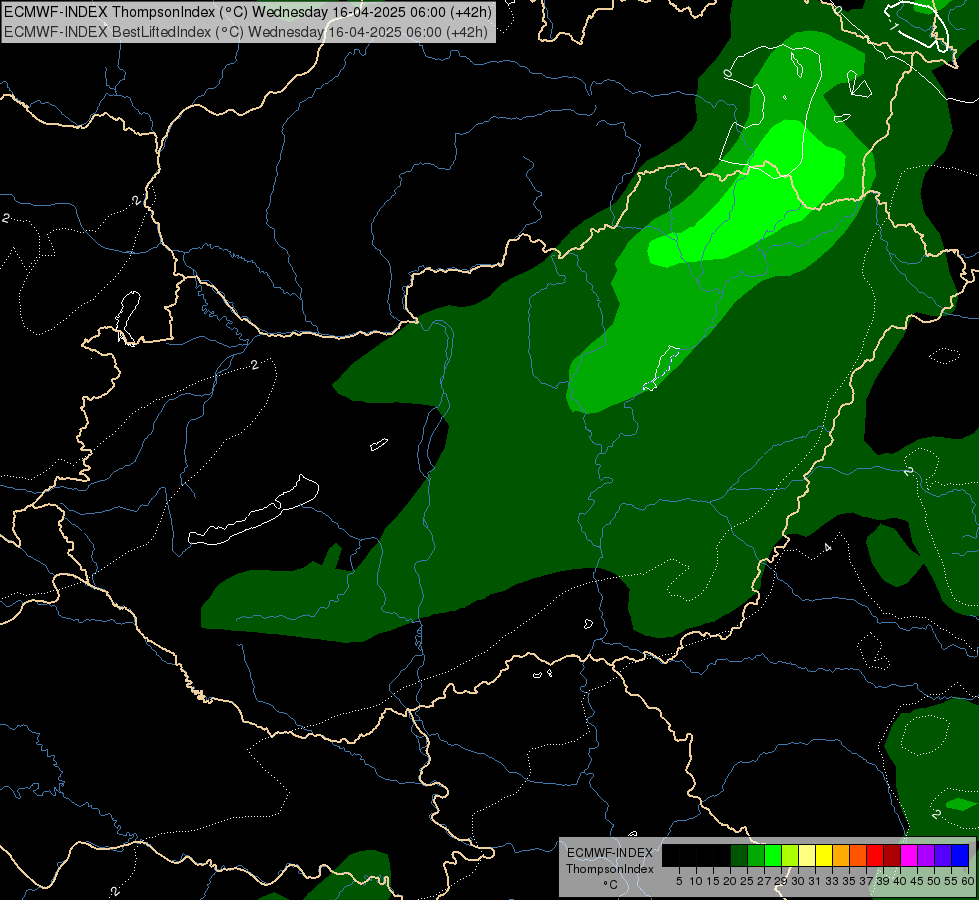979x900 pixels.
Task: Pick the dark red 39–40 legend swatch
Action: (x=892, y=855)
